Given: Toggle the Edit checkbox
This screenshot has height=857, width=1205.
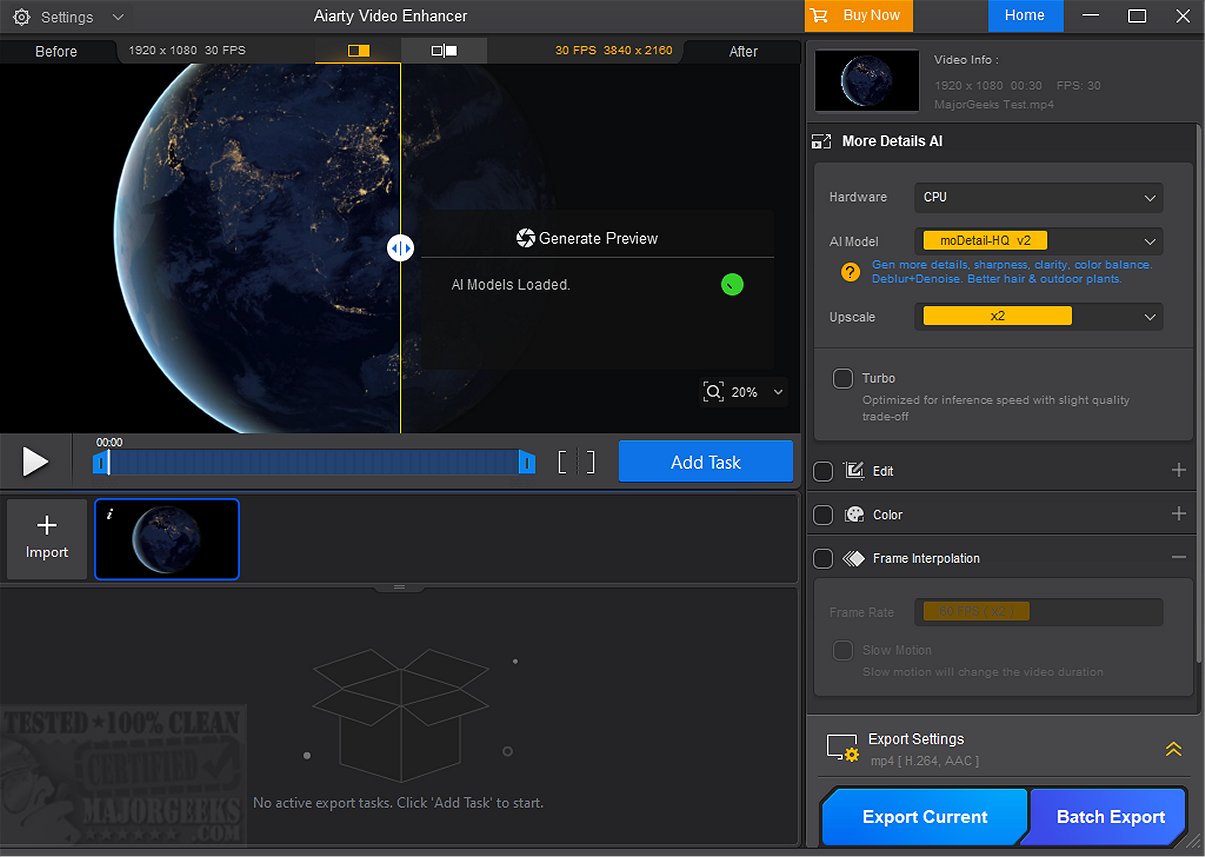Looking at the screenshot, I should [x=823, y=471].
